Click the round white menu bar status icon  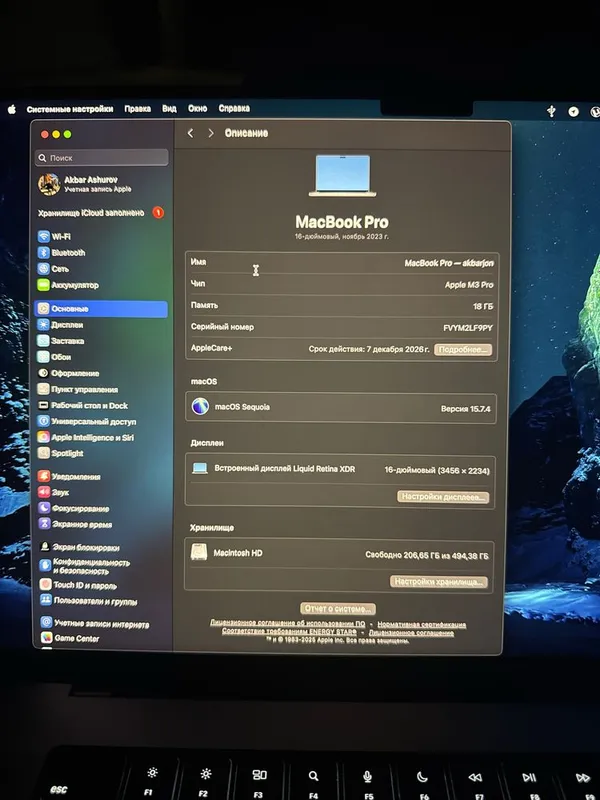tap(573, 111)
